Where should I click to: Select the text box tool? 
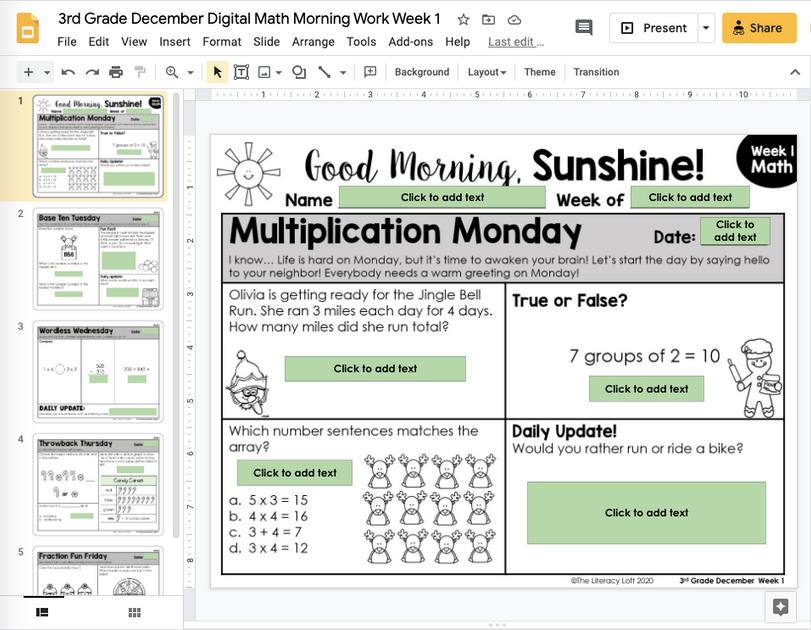[x=241, y=72]
